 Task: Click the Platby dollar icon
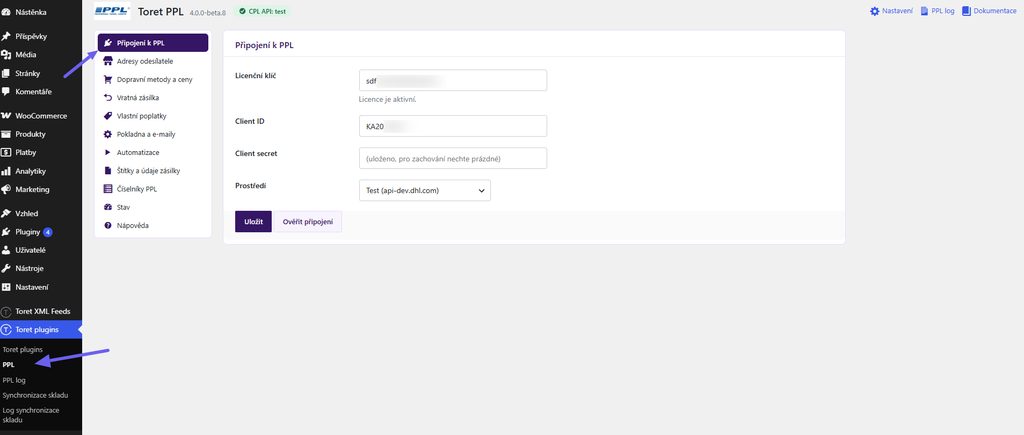tap(6, 152)
